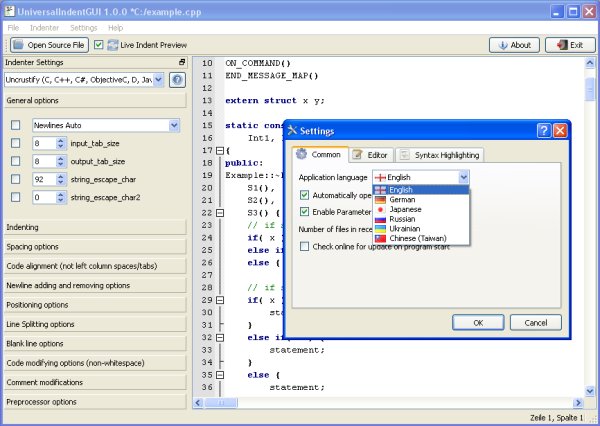Enable the input_tab_size checkbox
This screenshot has height=426, width=600.
16,143
